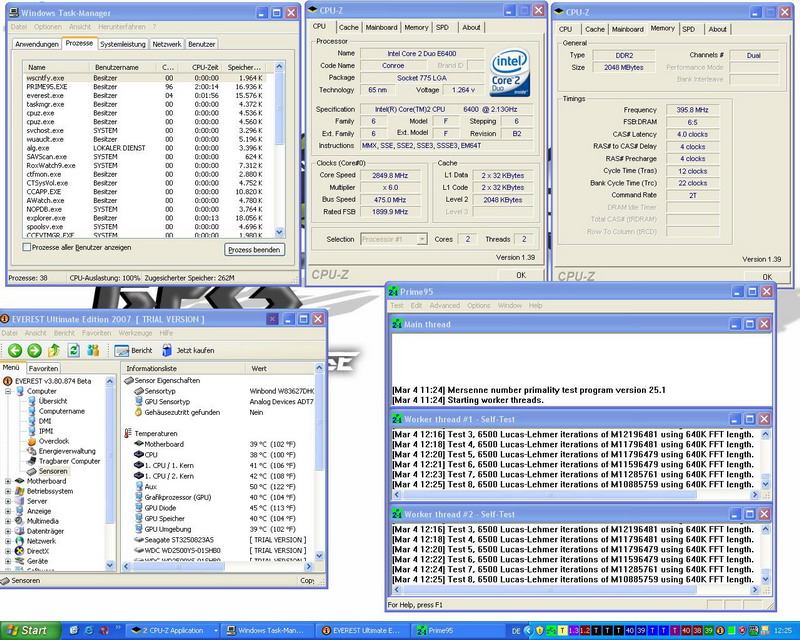Expand the Netzwerk node in EVEREST tree

point(8,541)
